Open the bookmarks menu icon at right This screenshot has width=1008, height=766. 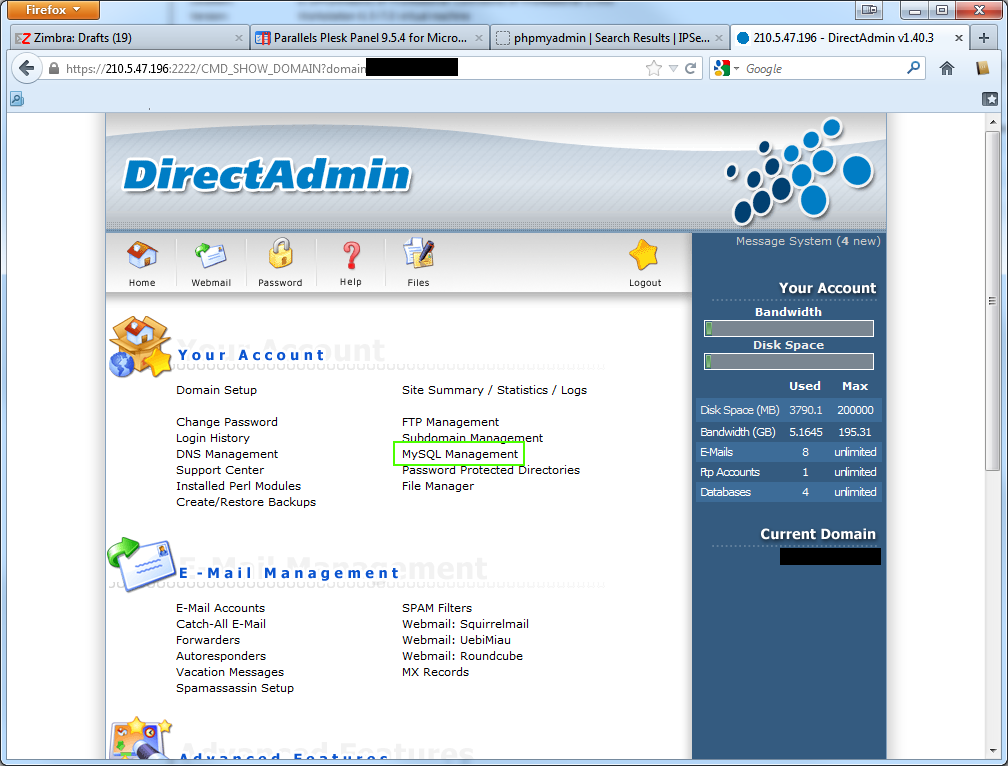pos(982,68)
